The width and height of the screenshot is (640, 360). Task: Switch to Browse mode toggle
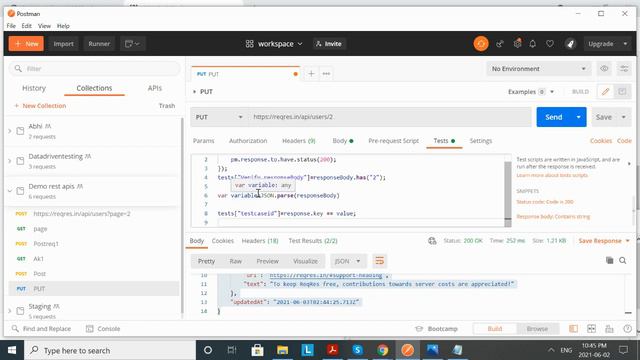(x=537, y=329)
